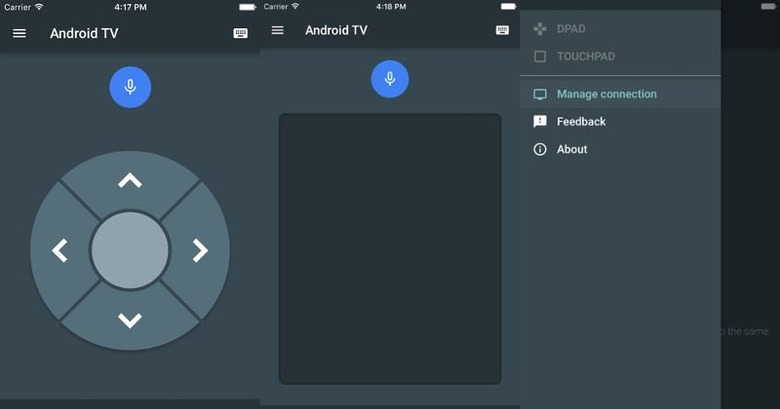Open hamburger menu in first Android TV screen

19,33
